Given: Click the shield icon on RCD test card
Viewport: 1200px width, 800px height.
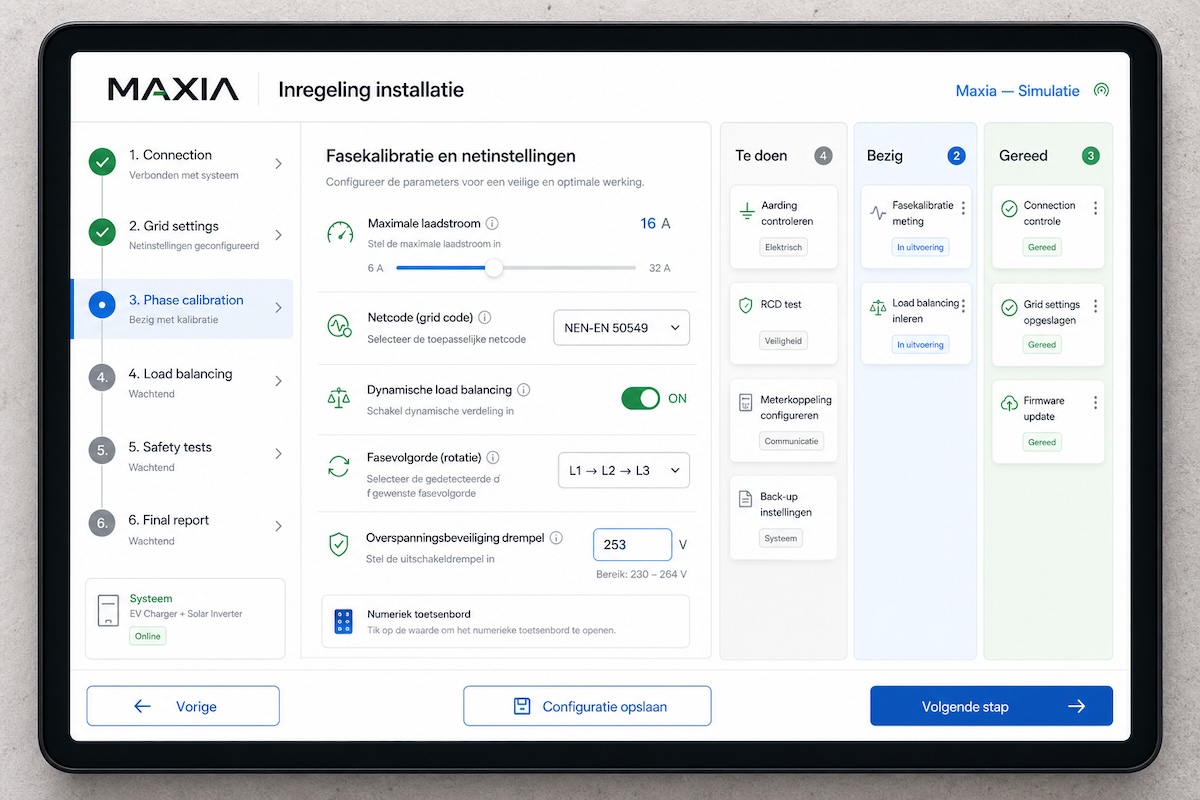Looking at the screenshot, I should click(745, 306).
